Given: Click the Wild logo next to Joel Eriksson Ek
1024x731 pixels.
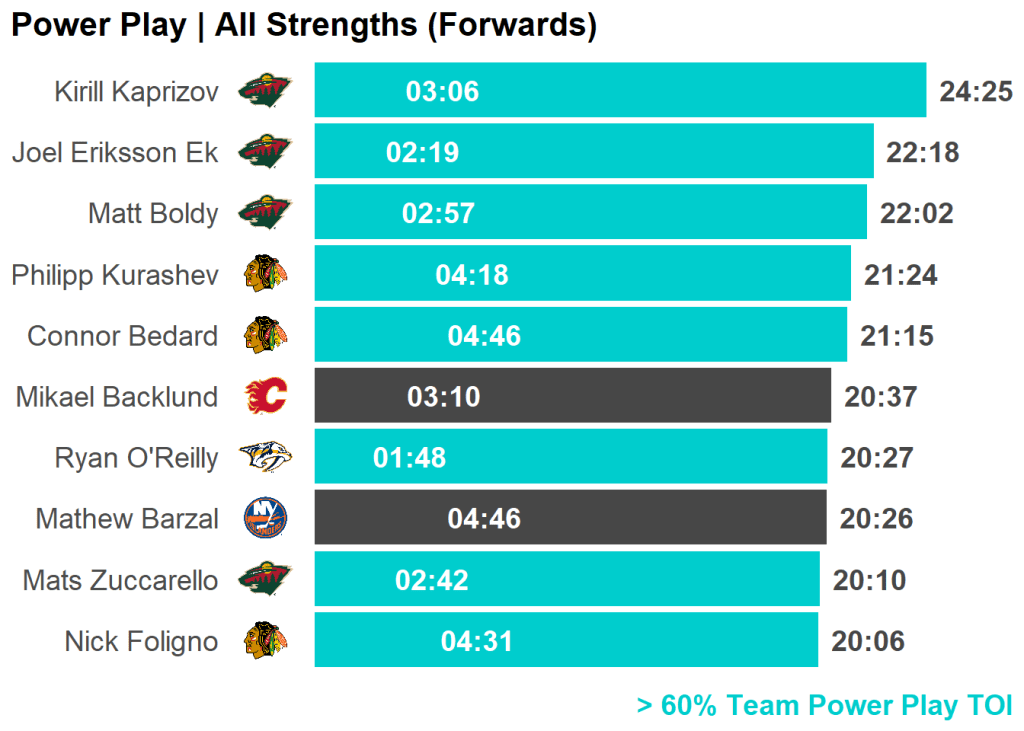Looking at the screenshot, I should coord(265,152).
